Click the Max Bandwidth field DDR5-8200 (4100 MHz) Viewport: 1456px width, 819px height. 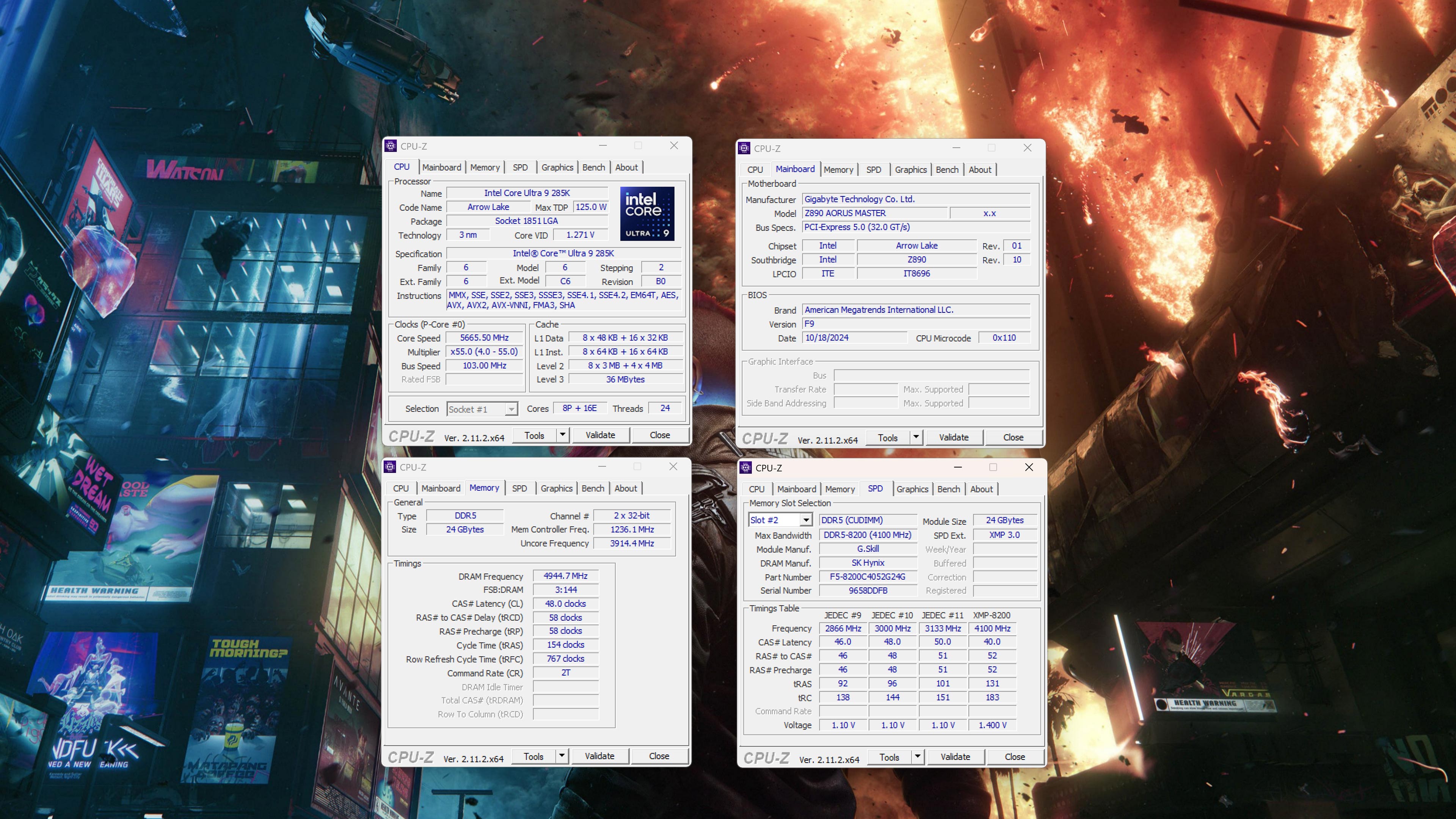tap(868, 535)
